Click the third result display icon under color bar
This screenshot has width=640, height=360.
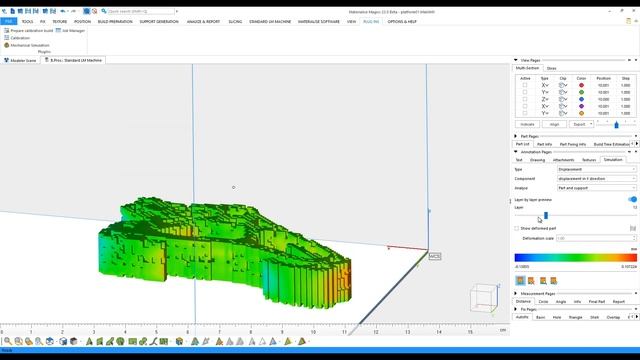[x=543, y=280]
